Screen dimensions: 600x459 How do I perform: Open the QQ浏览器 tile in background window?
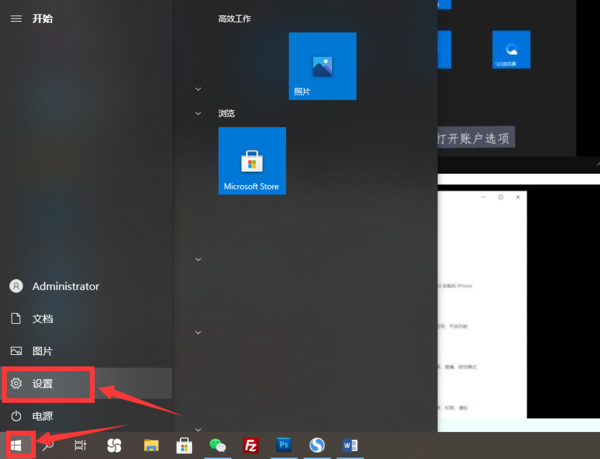(x=511, y=50)
